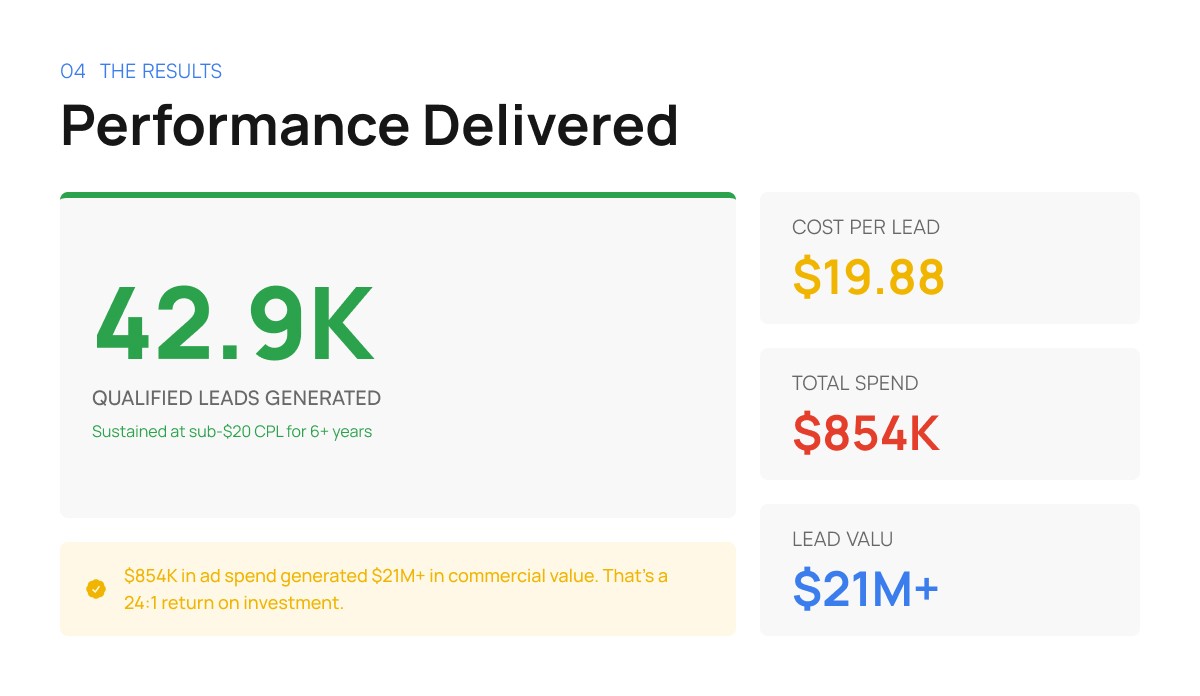1200x696 pixels.
Task: Click the $854K red value
Action: [x=866, y=432]
